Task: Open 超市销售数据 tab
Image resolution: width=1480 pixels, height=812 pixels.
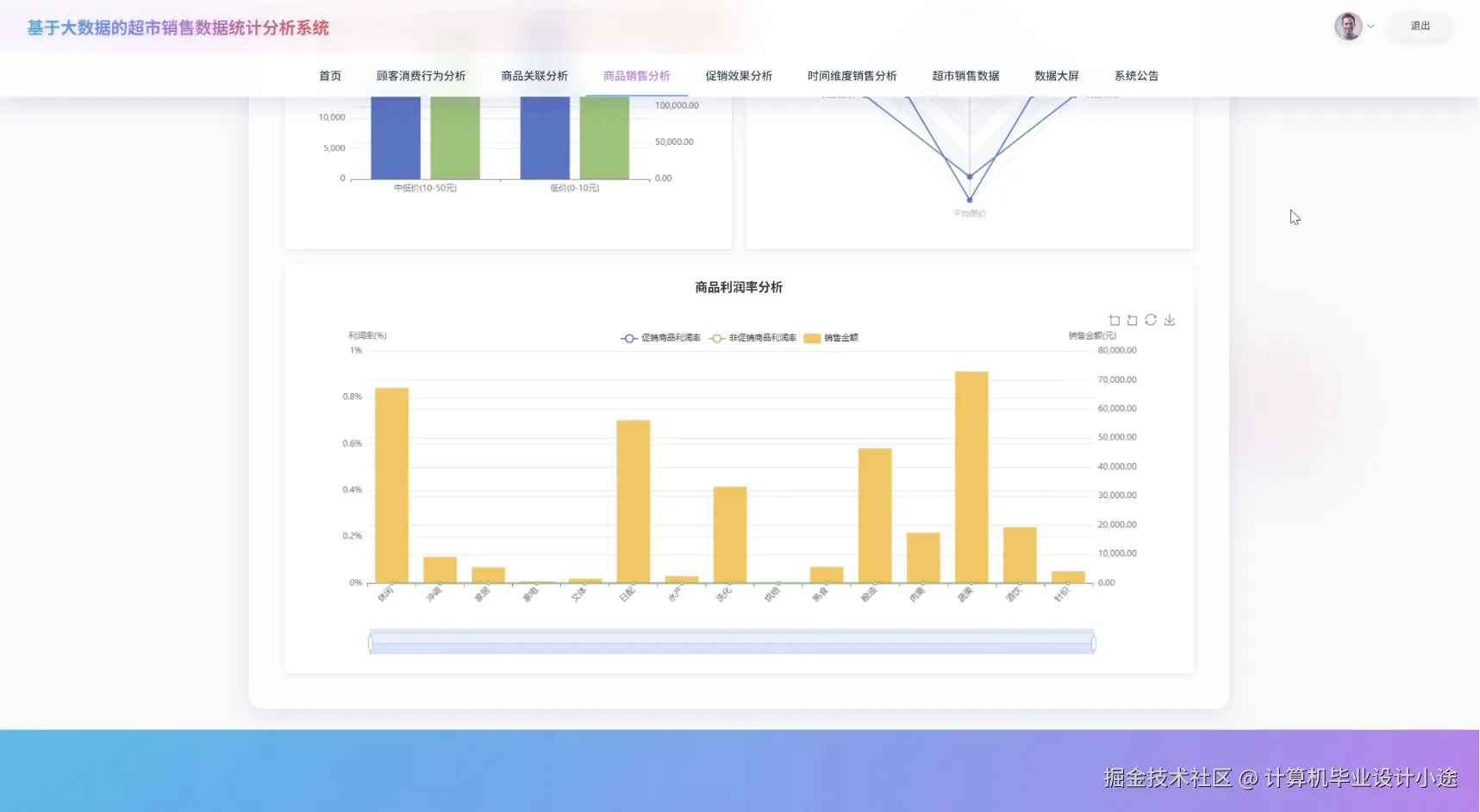Action: click(x=965, y=76)
